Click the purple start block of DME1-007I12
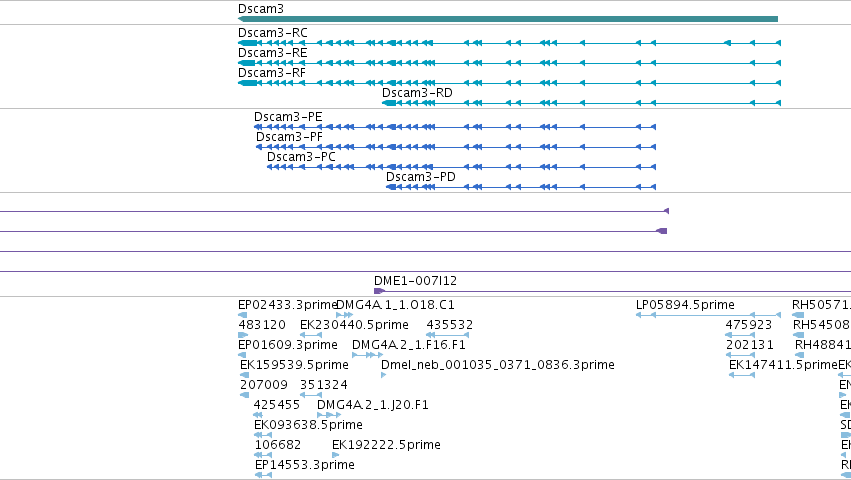This screenshot has width=851, height=480. click(379, 292)
